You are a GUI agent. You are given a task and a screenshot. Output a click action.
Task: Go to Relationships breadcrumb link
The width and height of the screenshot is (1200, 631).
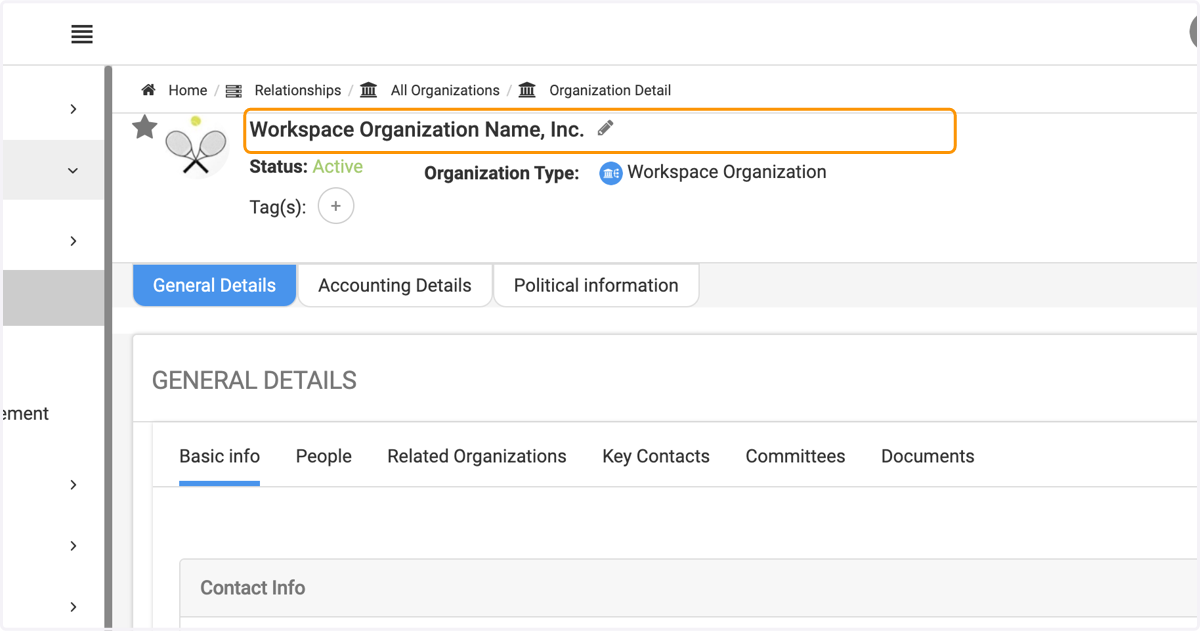[298, 90]
